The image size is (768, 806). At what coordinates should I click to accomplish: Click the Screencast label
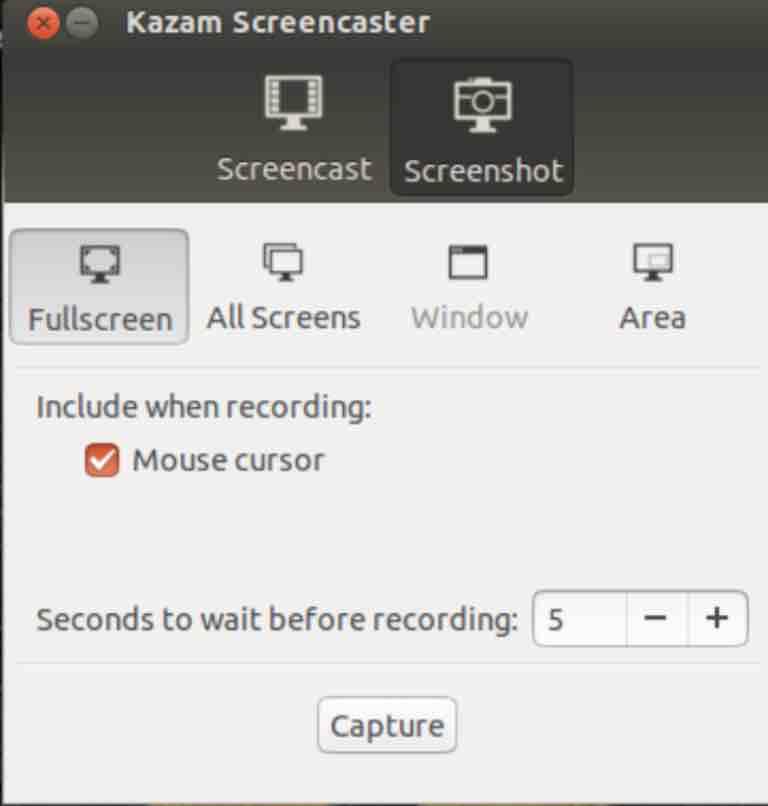point(294,169)
